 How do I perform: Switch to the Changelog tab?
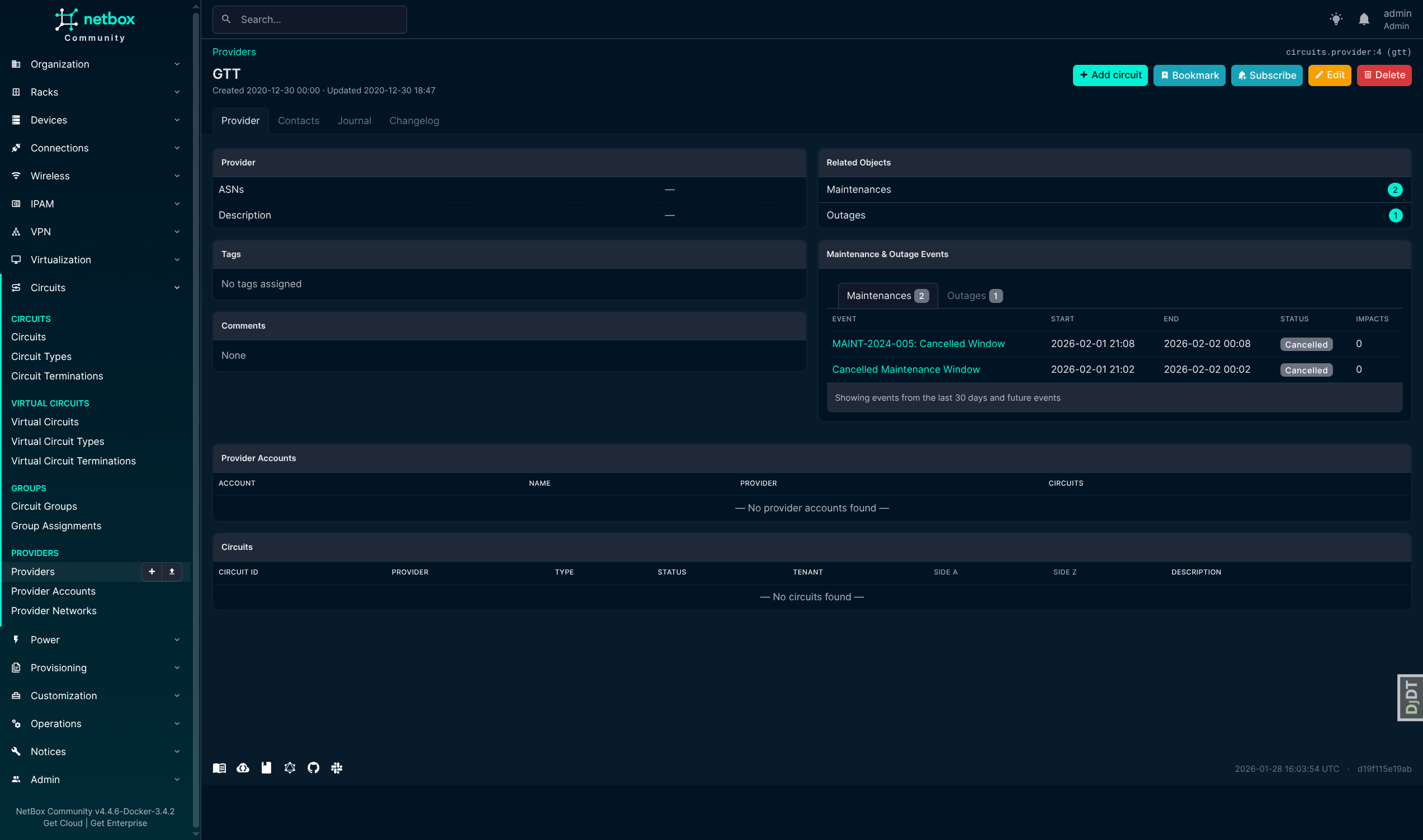point(414,121)
